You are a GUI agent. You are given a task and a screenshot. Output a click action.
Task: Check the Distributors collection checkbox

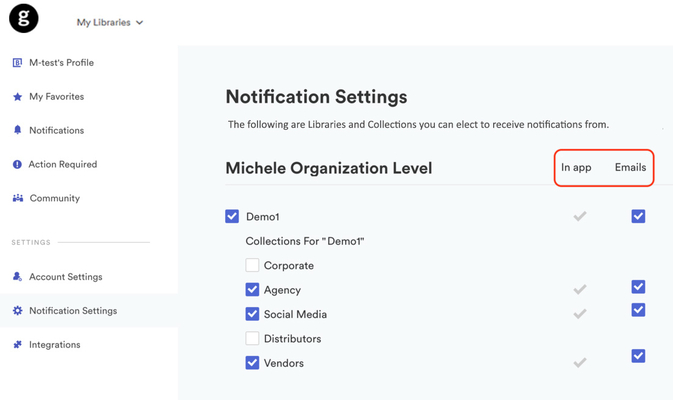coord(252,339)
